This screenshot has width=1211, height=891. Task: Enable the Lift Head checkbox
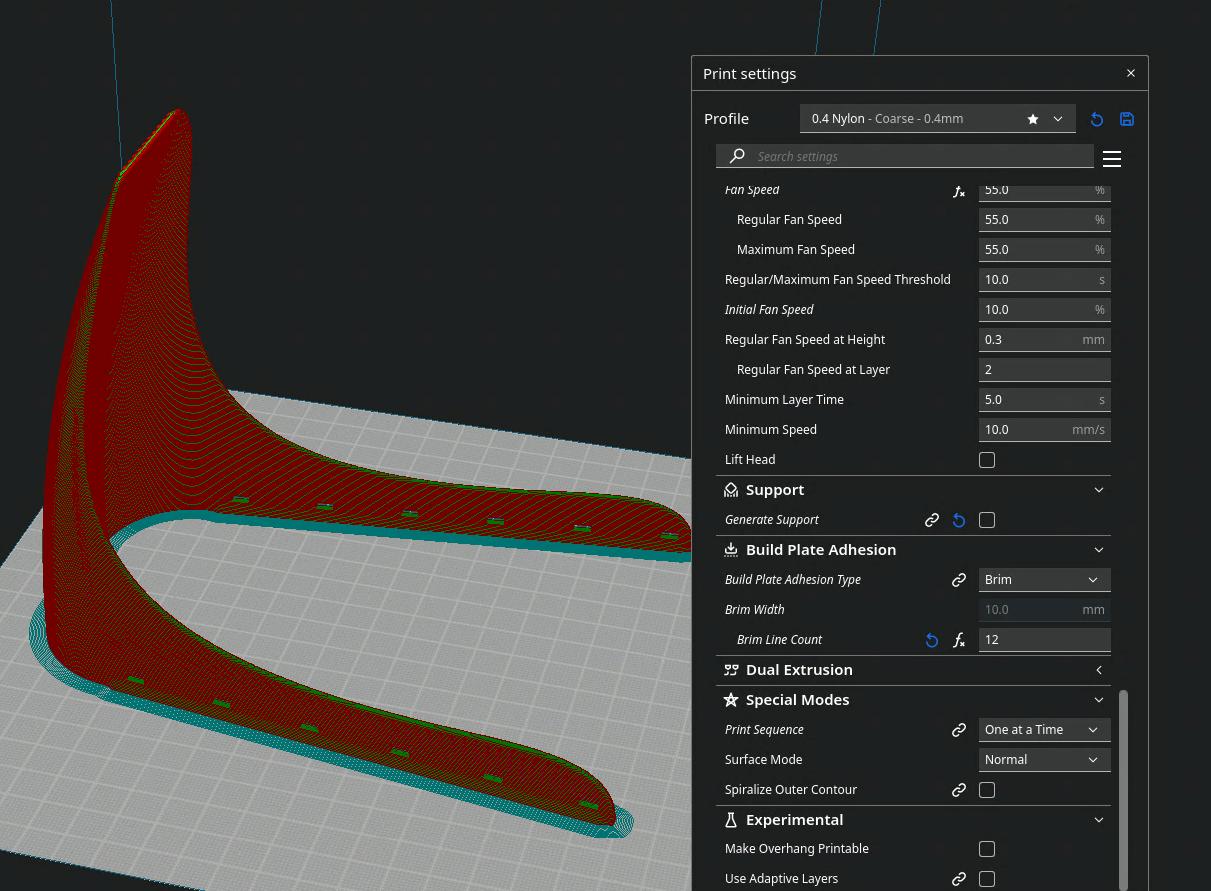coord(987,460)
